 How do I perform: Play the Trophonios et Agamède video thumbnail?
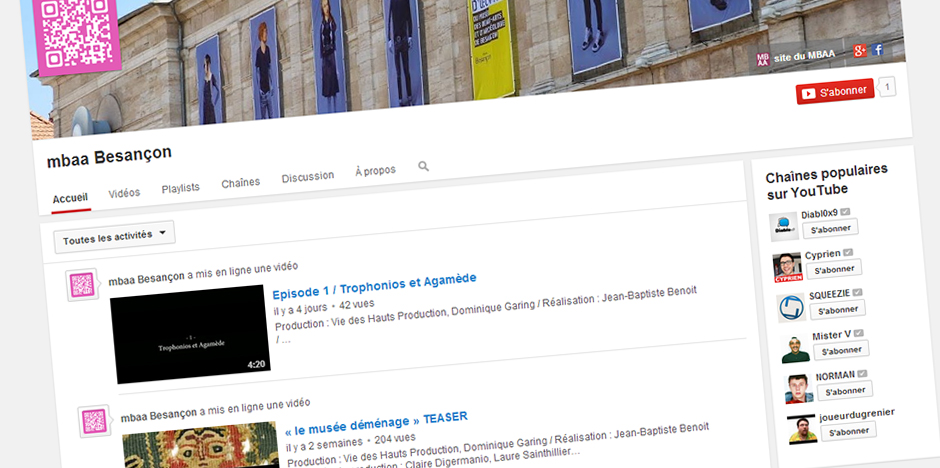(190, 334)
